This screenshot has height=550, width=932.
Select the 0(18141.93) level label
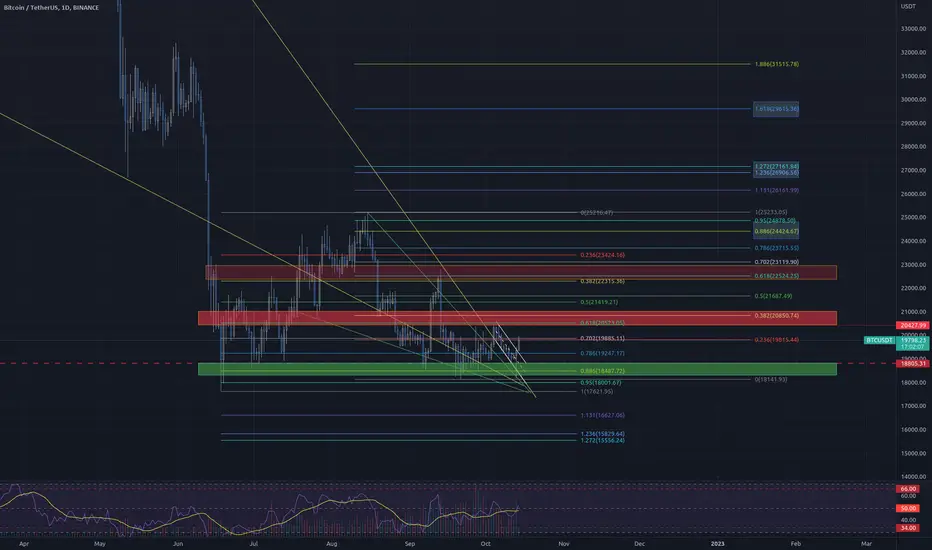770,379
